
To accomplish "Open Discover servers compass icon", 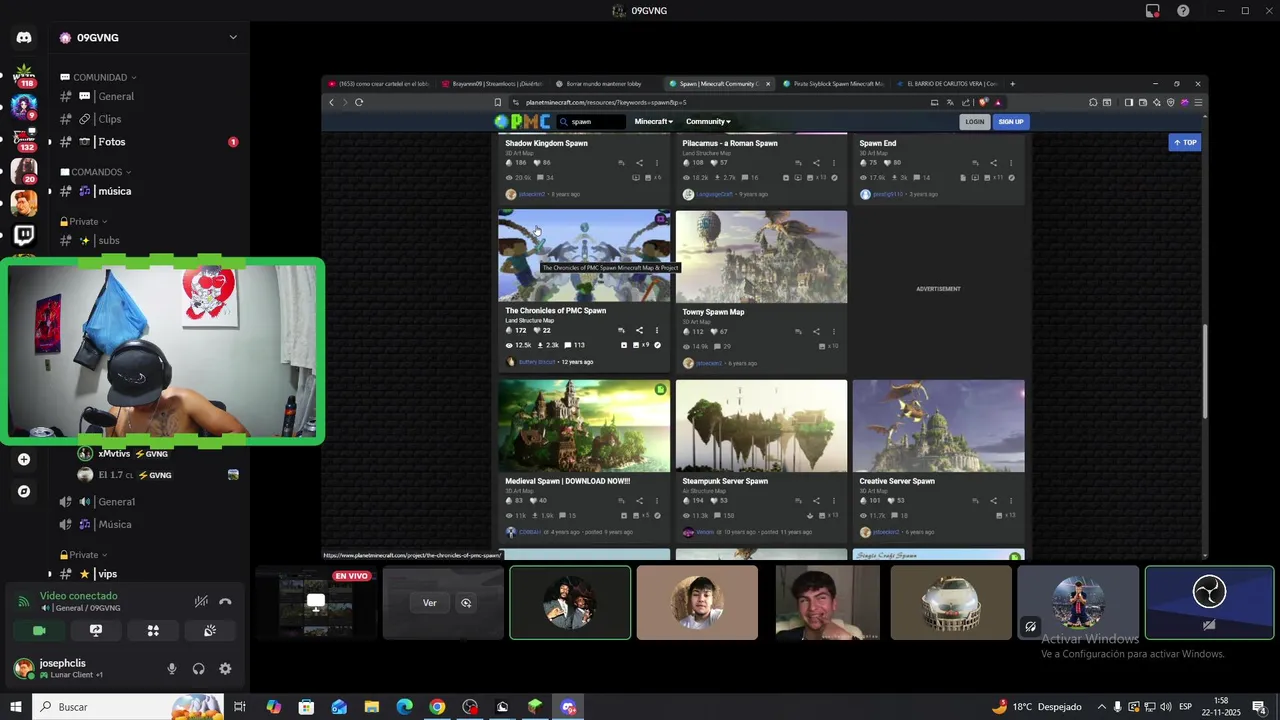I will (x=24, y=491).
